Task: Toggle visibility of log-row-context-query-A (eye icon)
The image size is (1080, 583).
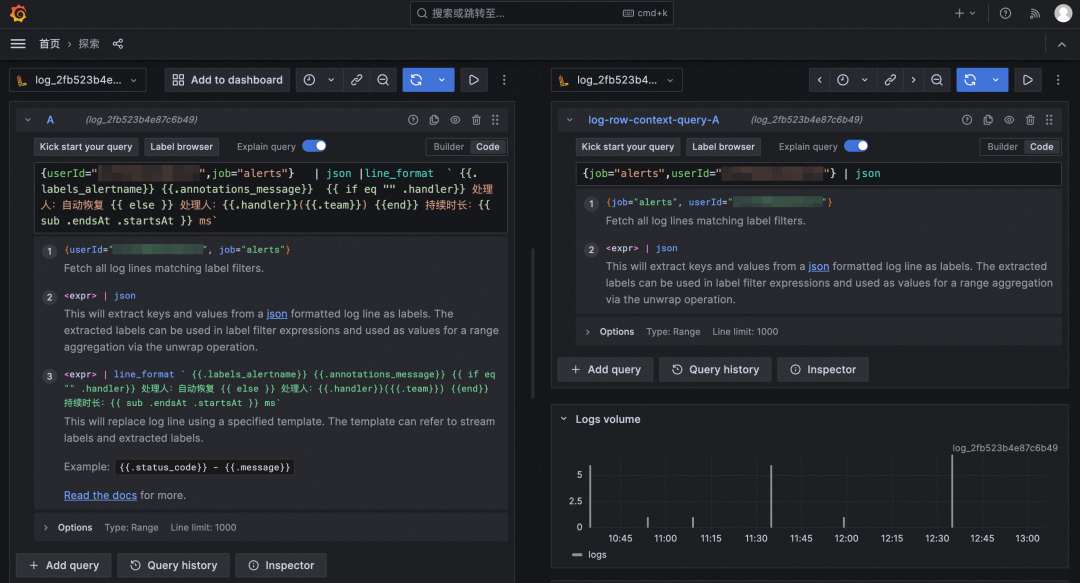Action: 1009,119
